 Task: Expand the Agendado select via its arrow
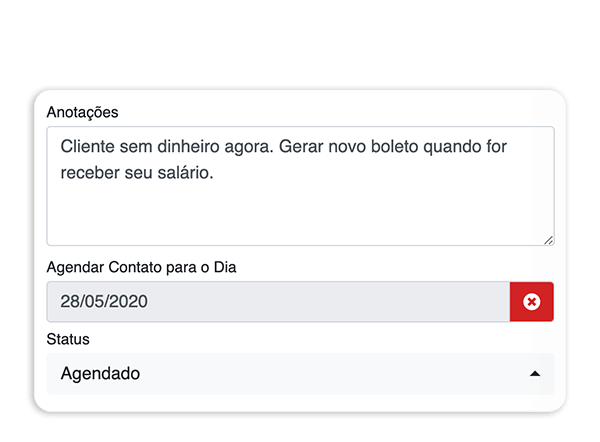click(x=535, y=374)
